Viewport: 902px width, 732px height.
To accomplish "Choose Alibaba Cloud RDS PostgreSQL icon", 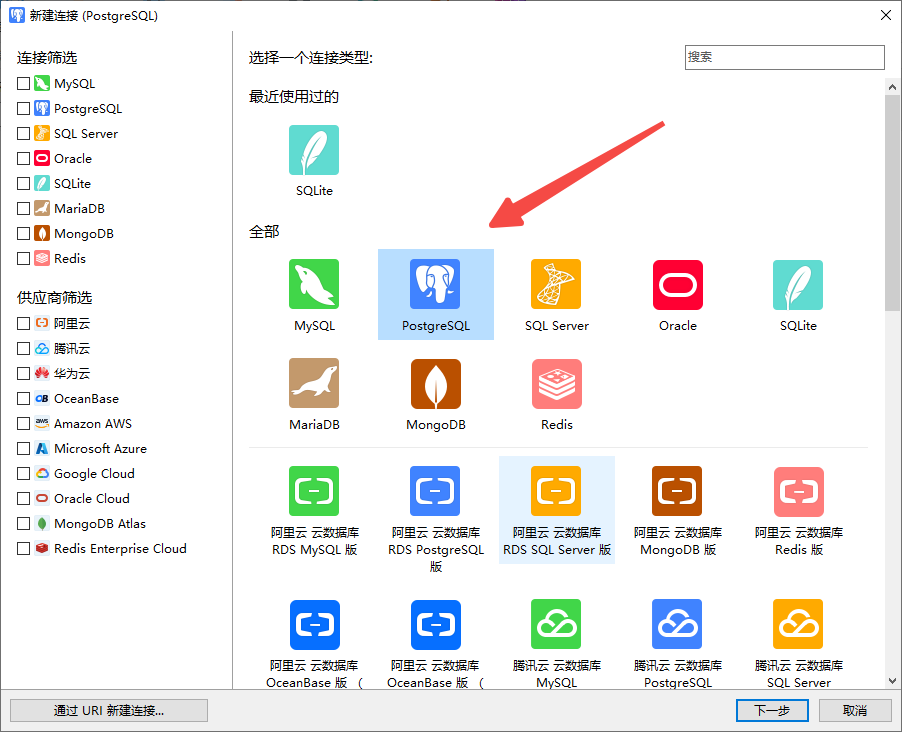I will (435, 491).
